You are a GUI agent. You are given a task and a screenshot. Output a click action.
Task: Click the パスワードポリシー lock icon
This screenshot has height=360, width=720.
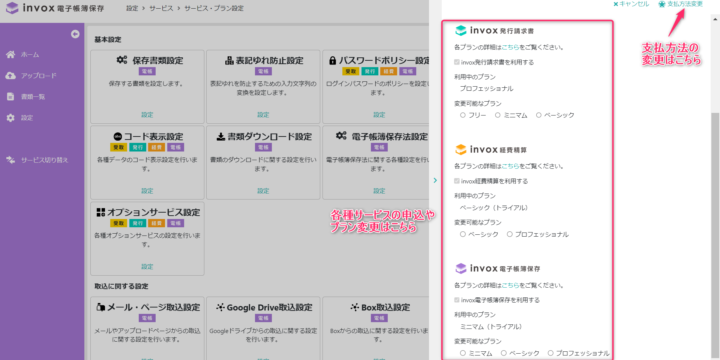[x=332, y=61]
